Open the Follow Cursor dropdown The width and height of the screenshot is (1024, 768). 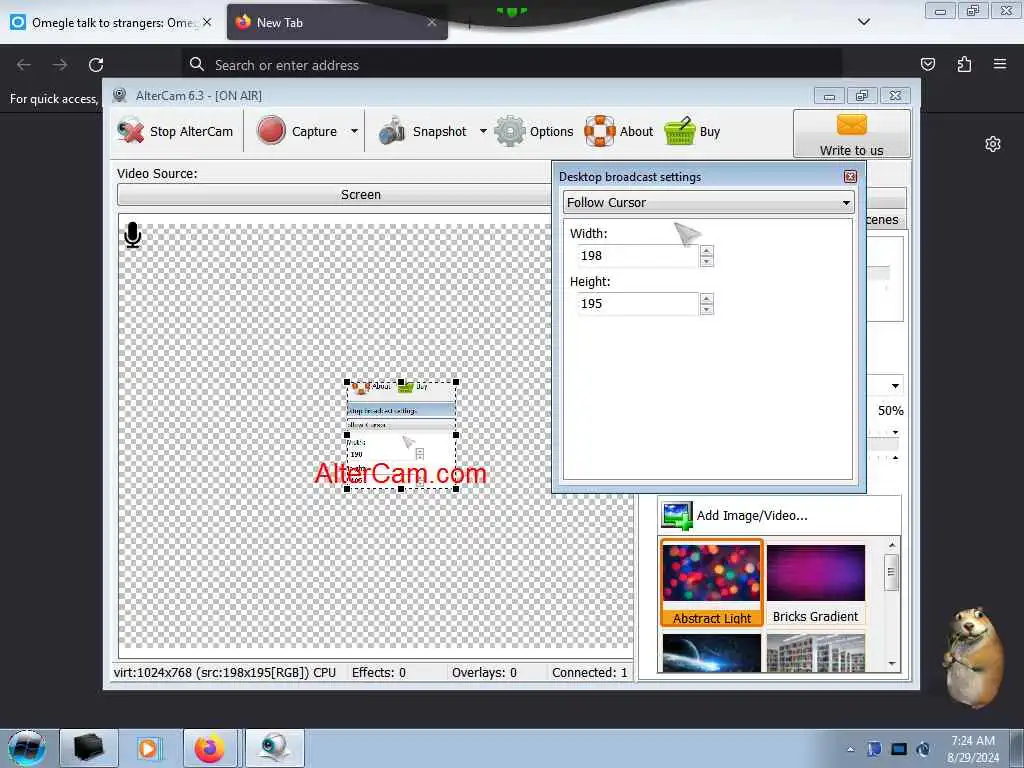tap(709, 202)
